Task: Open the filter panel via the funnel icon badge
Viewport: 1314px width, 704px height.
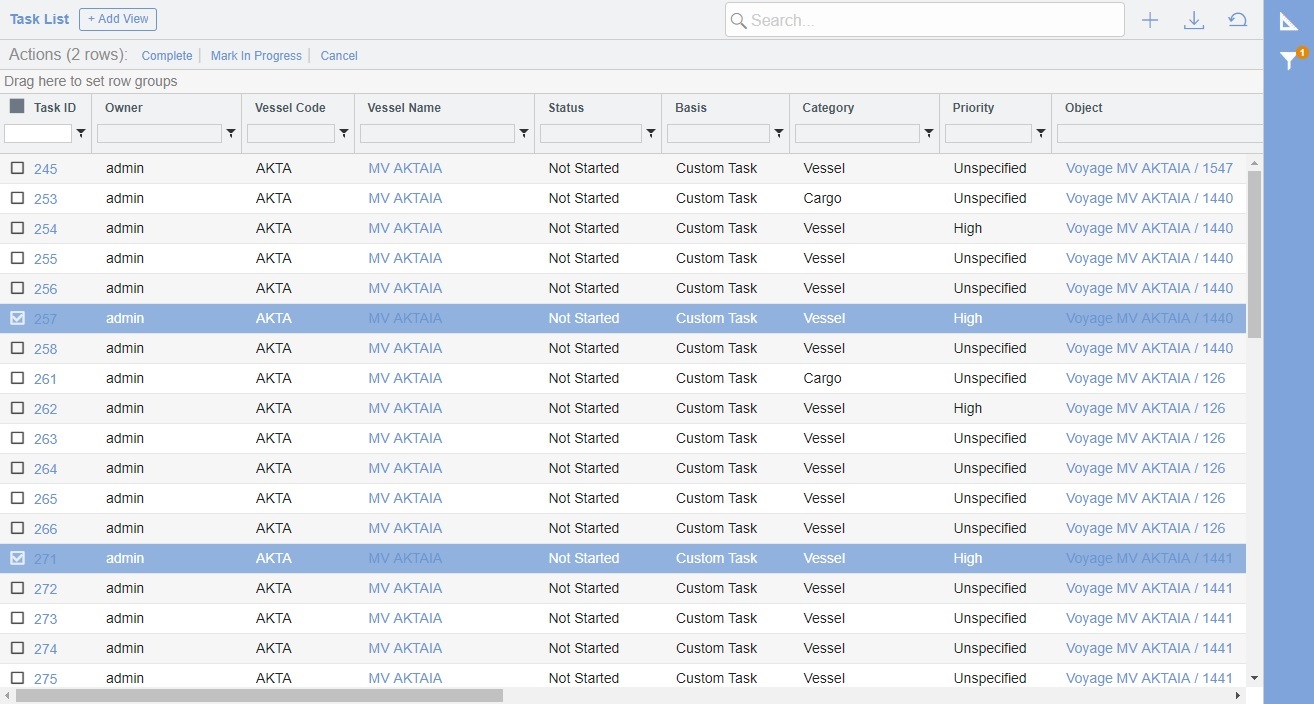Action: (1289, 61)
